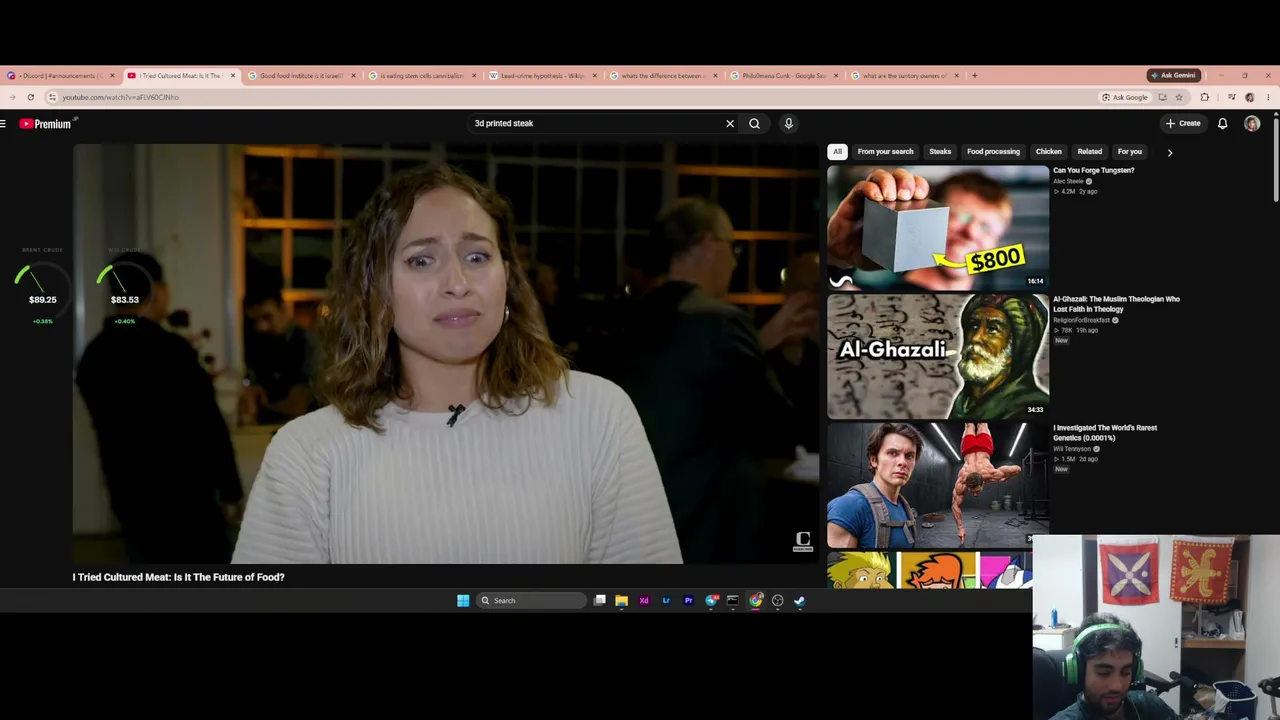Select the 'Related' filter chip
1280x720 pixels.
click(1089, 152)
